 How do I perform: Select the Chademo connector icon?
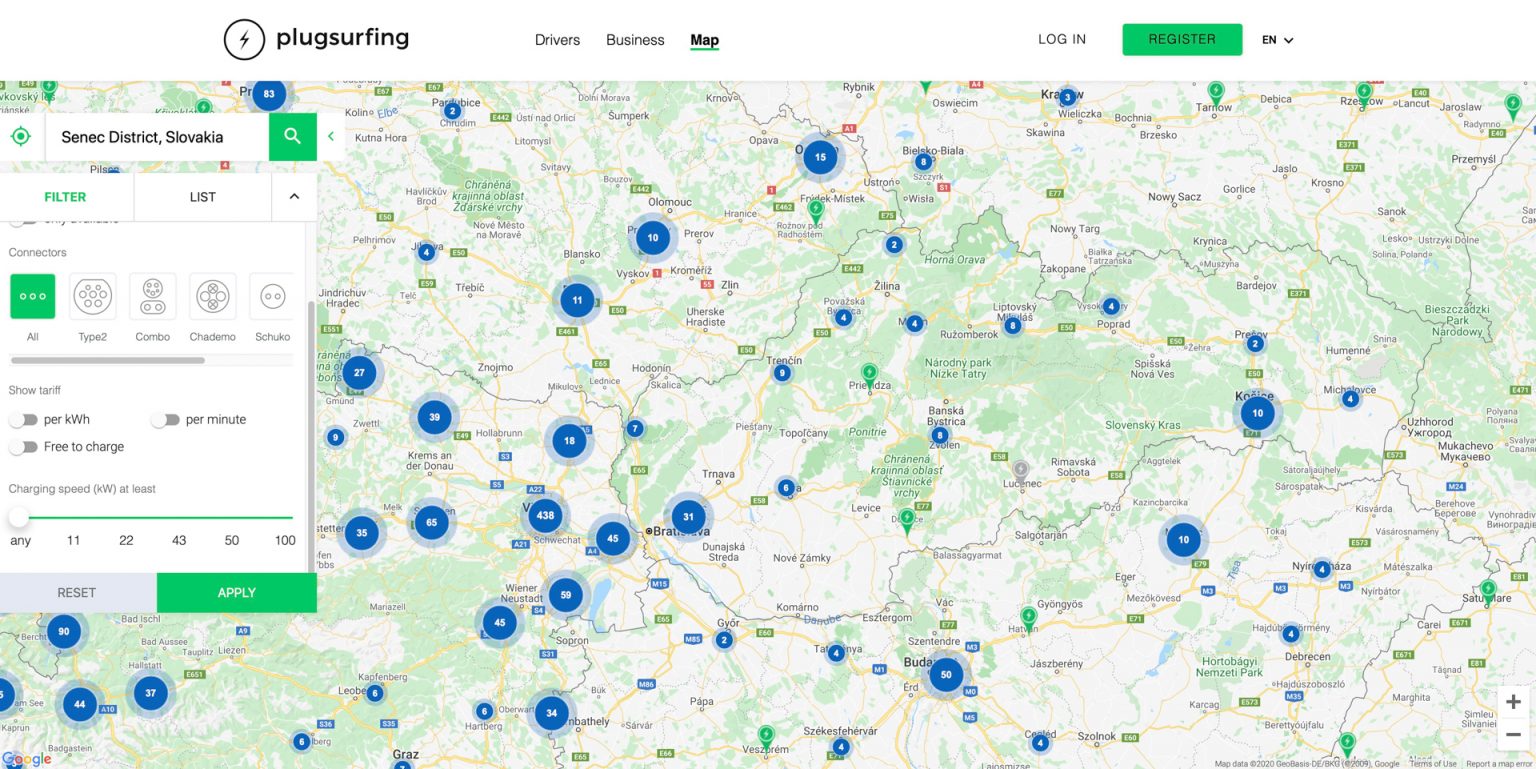coord(213,296)
